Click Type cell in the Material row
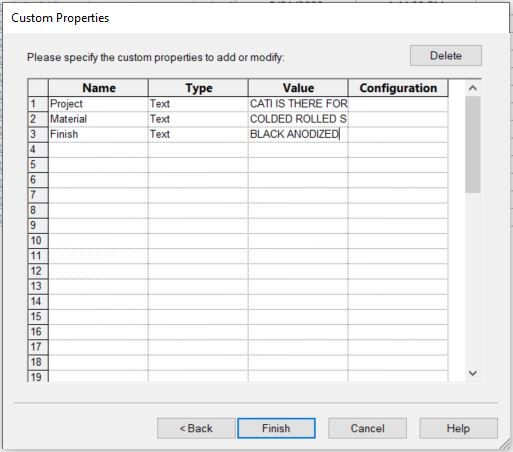Screen dimensions: 513x452 click(198, 119)
